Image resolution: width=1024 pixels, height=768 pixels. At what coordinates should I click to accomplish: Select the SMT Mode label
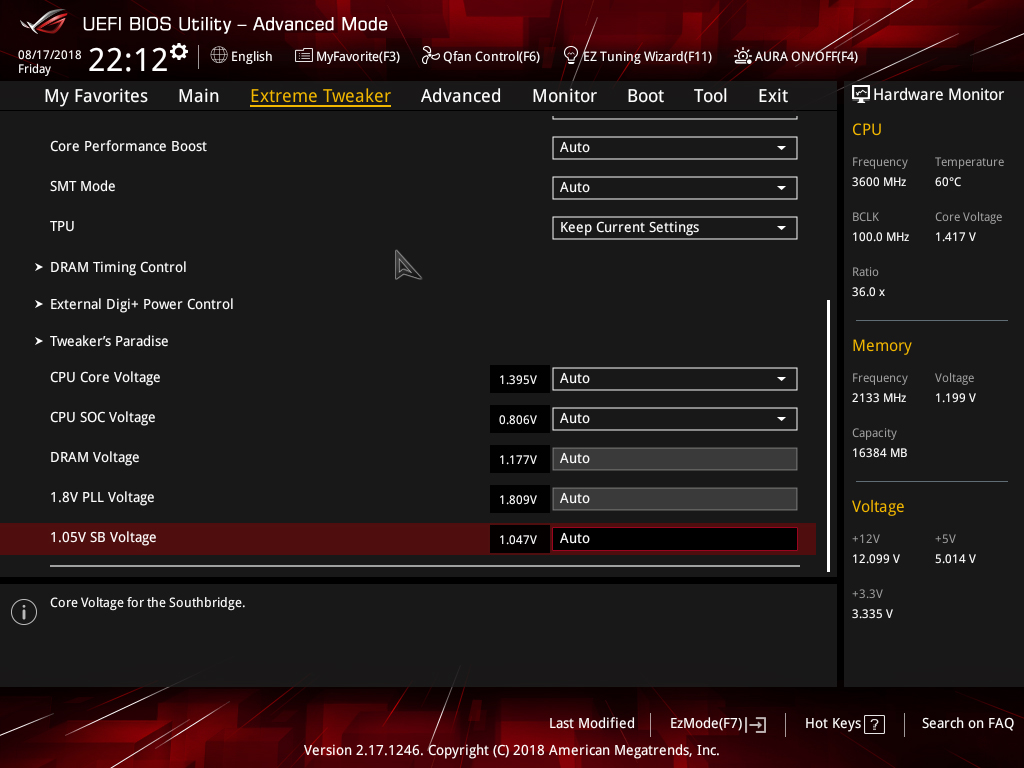[82, 186]
